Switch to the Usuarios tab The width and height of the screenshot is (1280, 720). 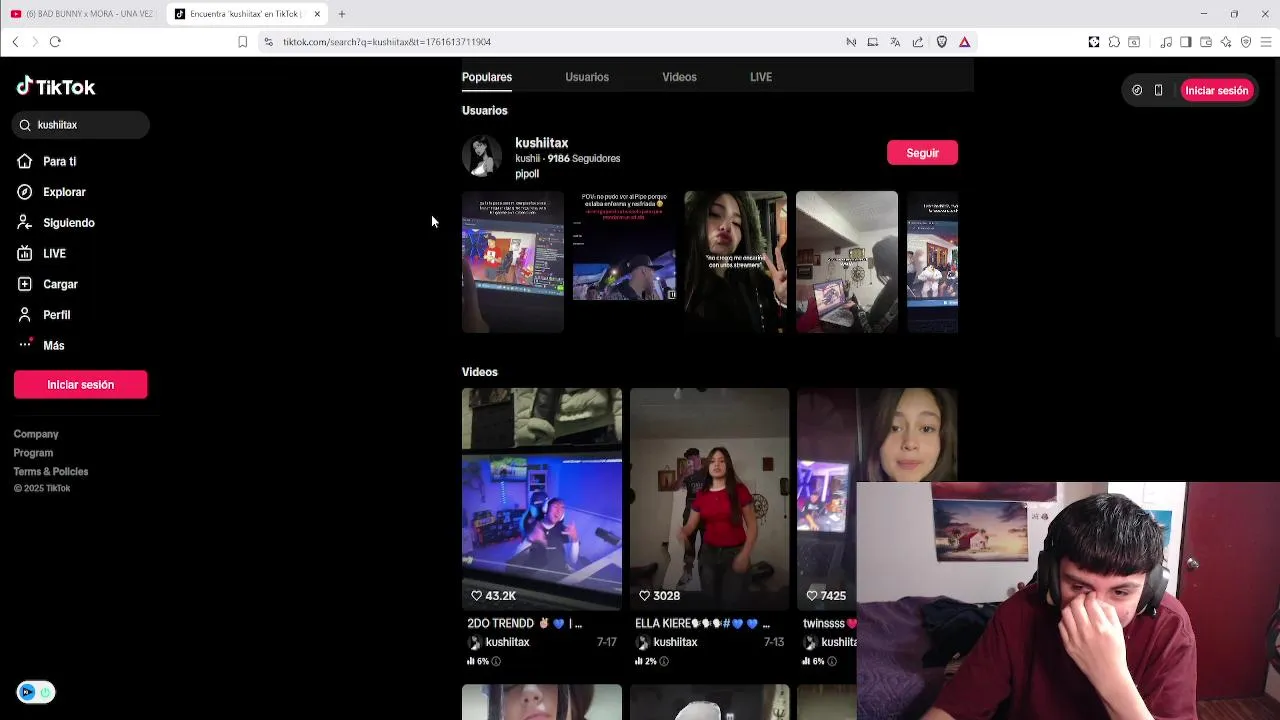[x=587, y=77]
